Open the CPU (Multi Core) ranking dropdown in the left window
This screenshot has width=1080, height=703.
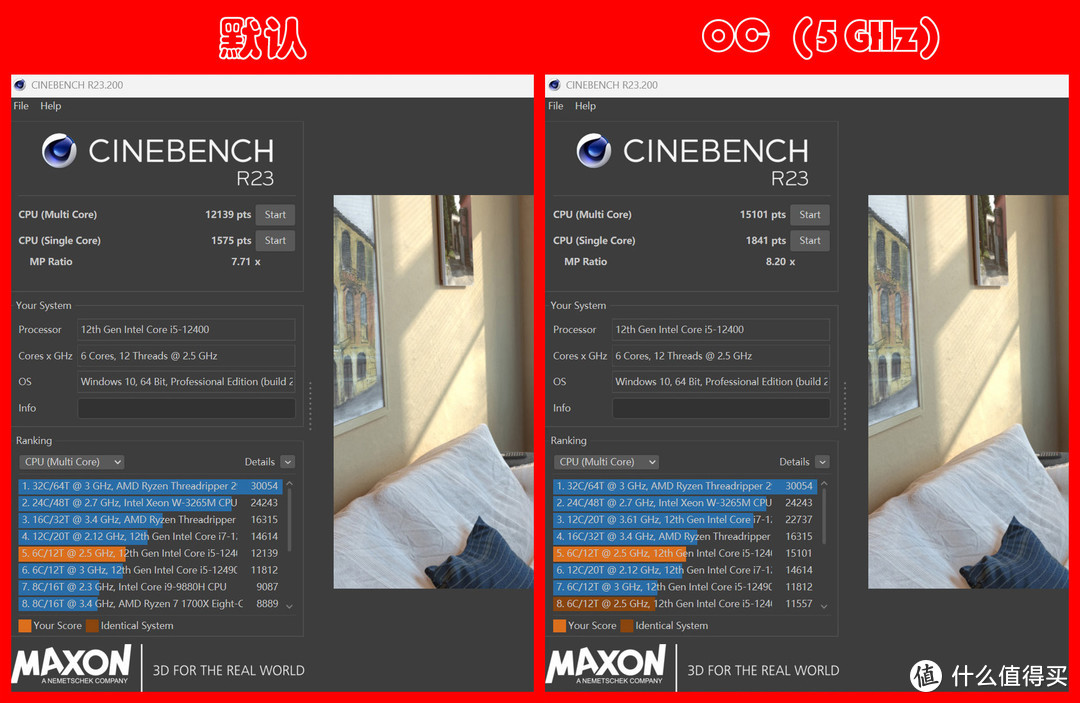(71, 462)
